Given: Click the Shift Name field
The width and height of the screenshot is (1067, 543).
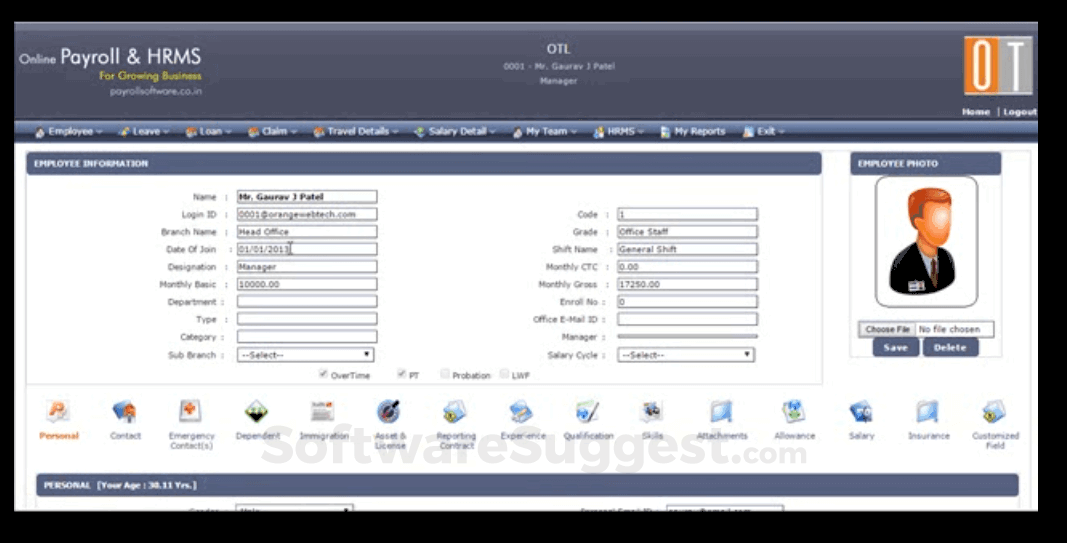Looking at the screenshot, I should tap(687, 249).
